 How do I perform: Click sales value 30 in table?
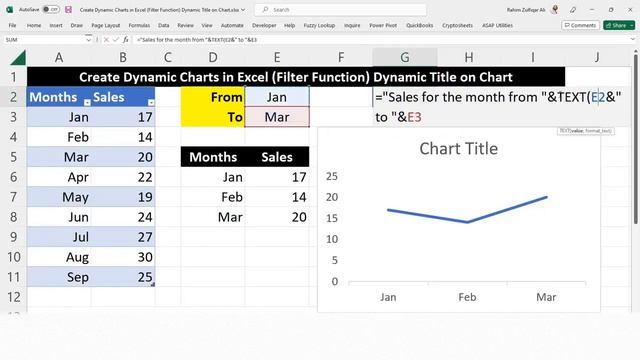[123, 257]
